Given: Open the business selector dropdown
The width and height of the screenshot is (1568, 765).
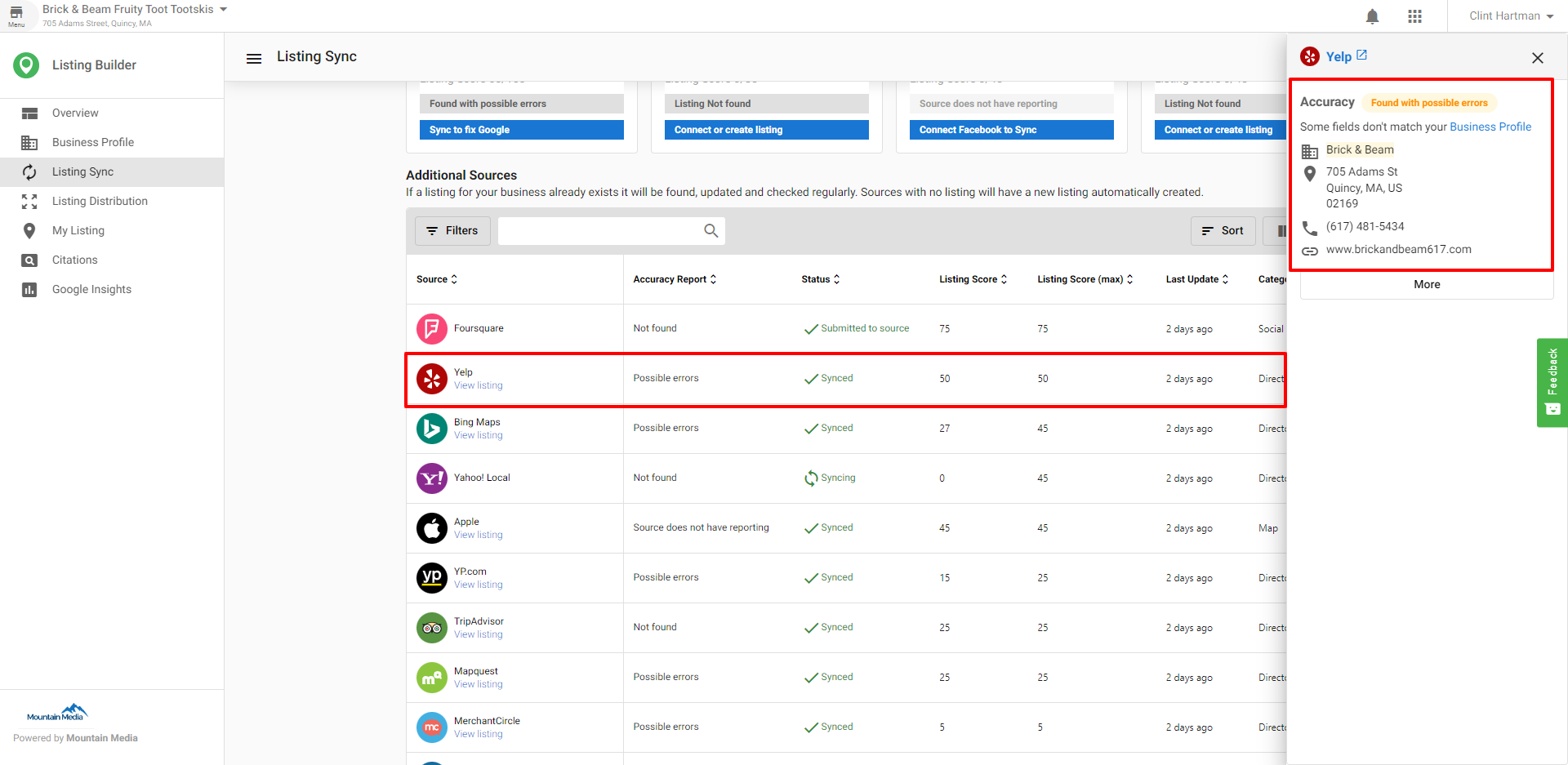Looking at the screenshot, I should click(x=223, y=10).
